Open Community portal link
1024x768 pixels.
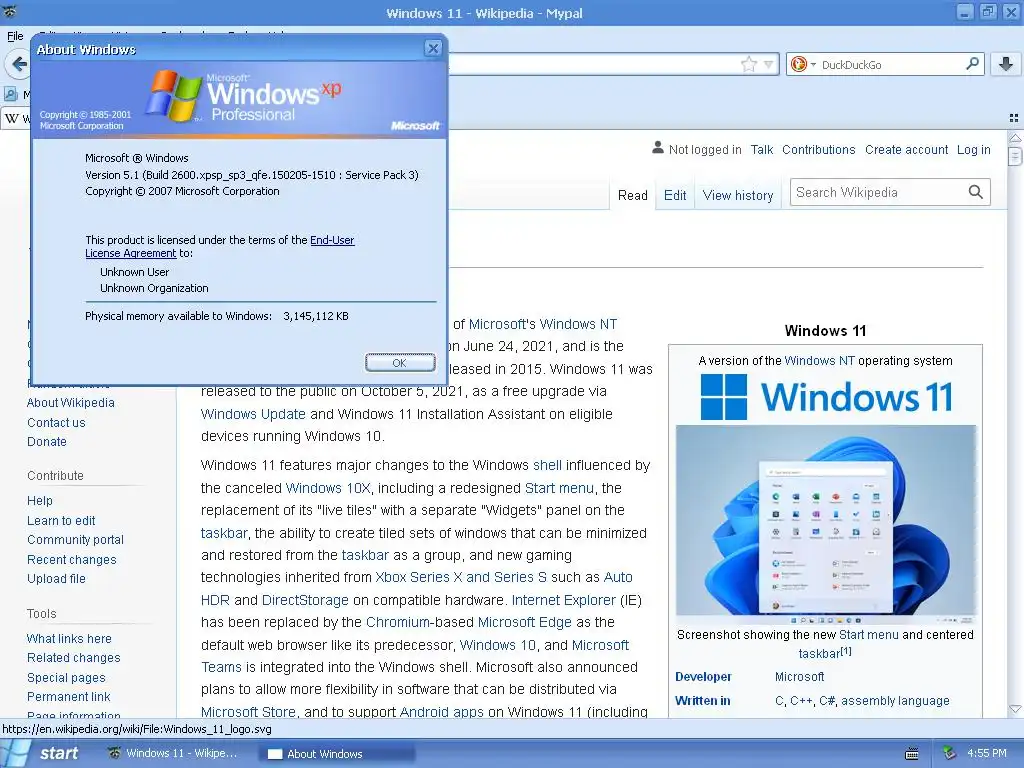click(x=75, y=540)
